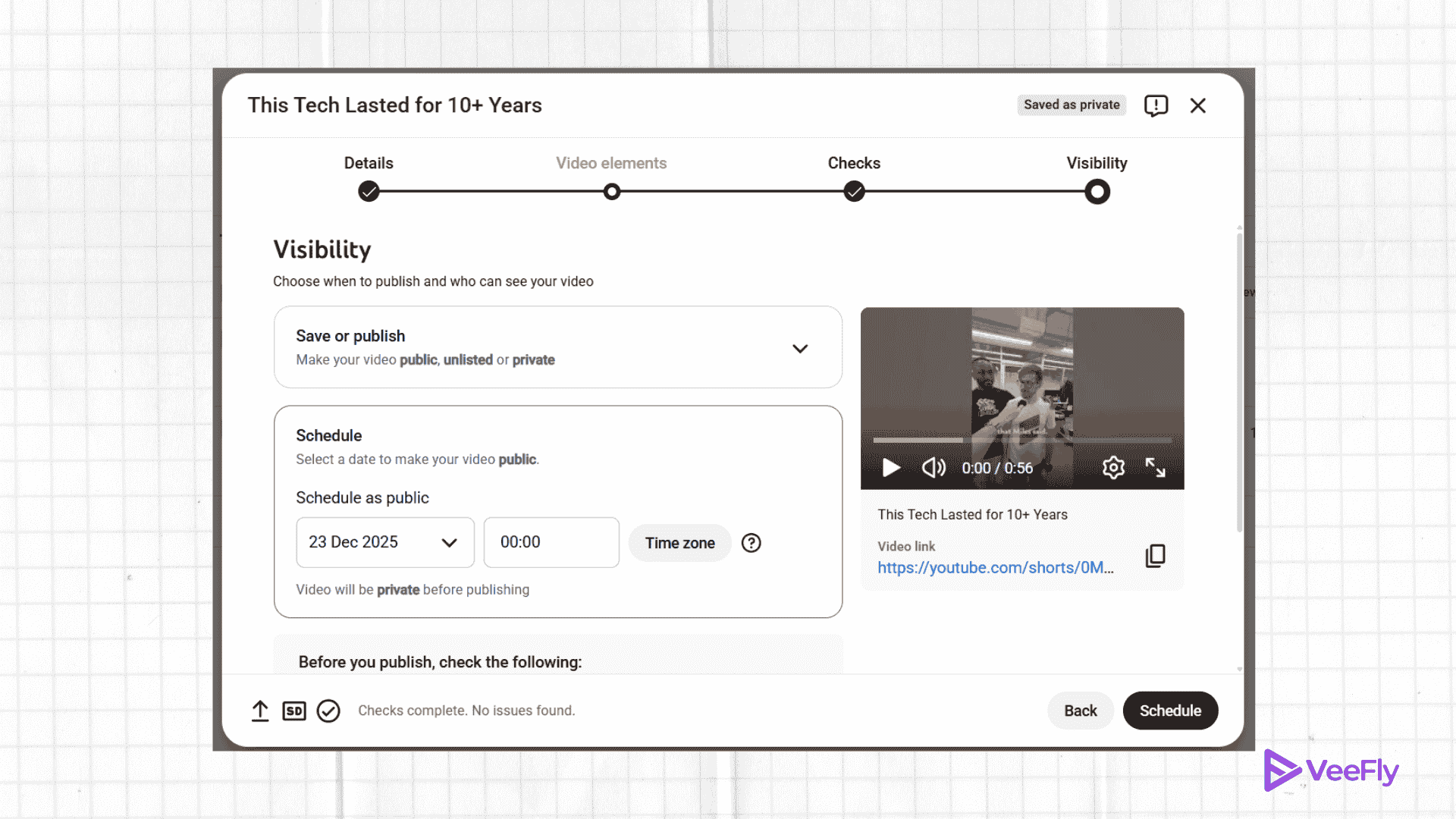This screenshot has height=819, width=1456.
Task: Click the checks complete checkmark icon
Action: [328, 711]
